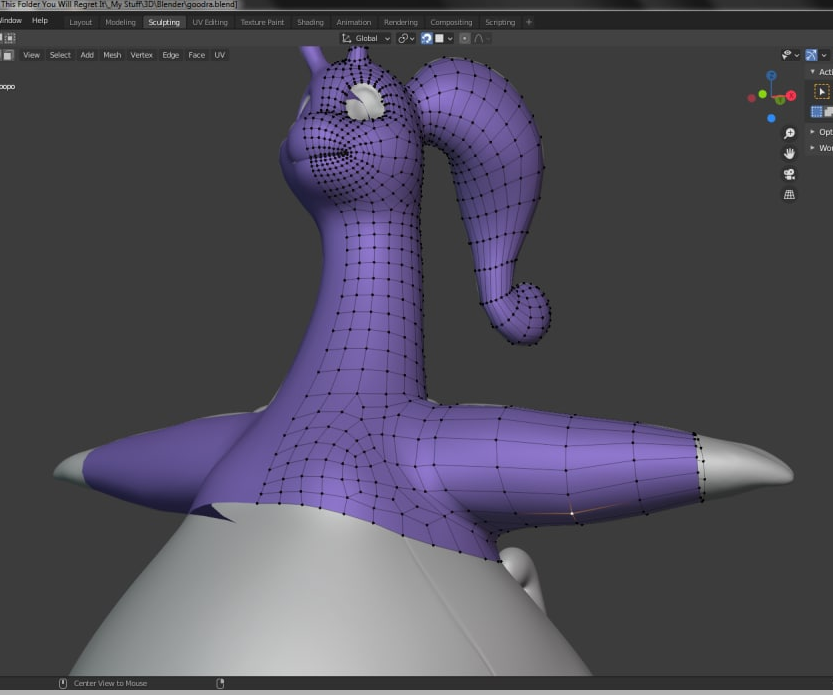Open the UV Editing workspace tab
This screenshot has width=833, height=695.
pos(210,22)
